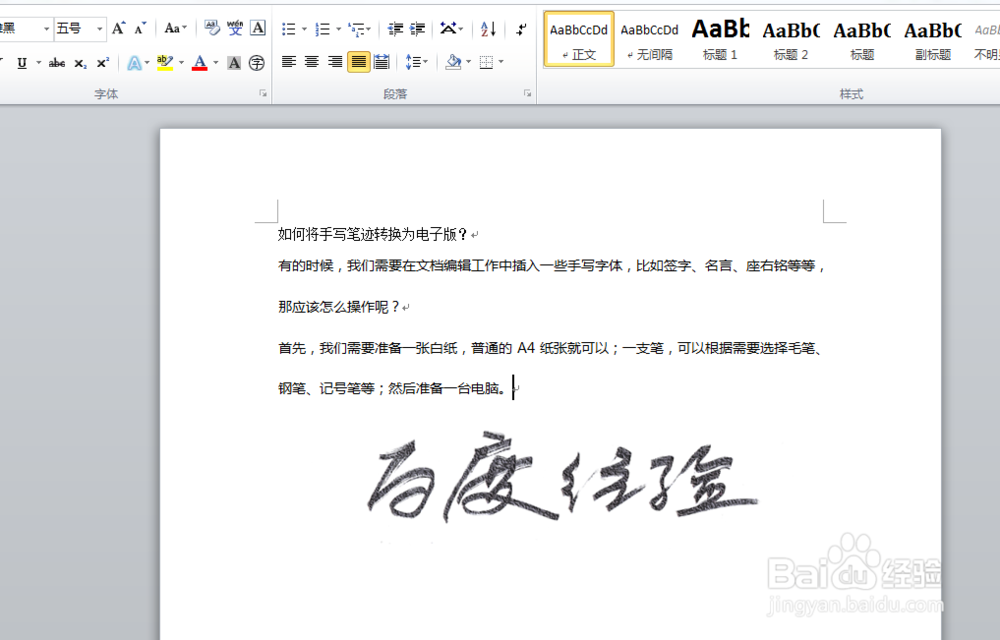Expand text effects dropdown arrow

click(x=147, y=62)
